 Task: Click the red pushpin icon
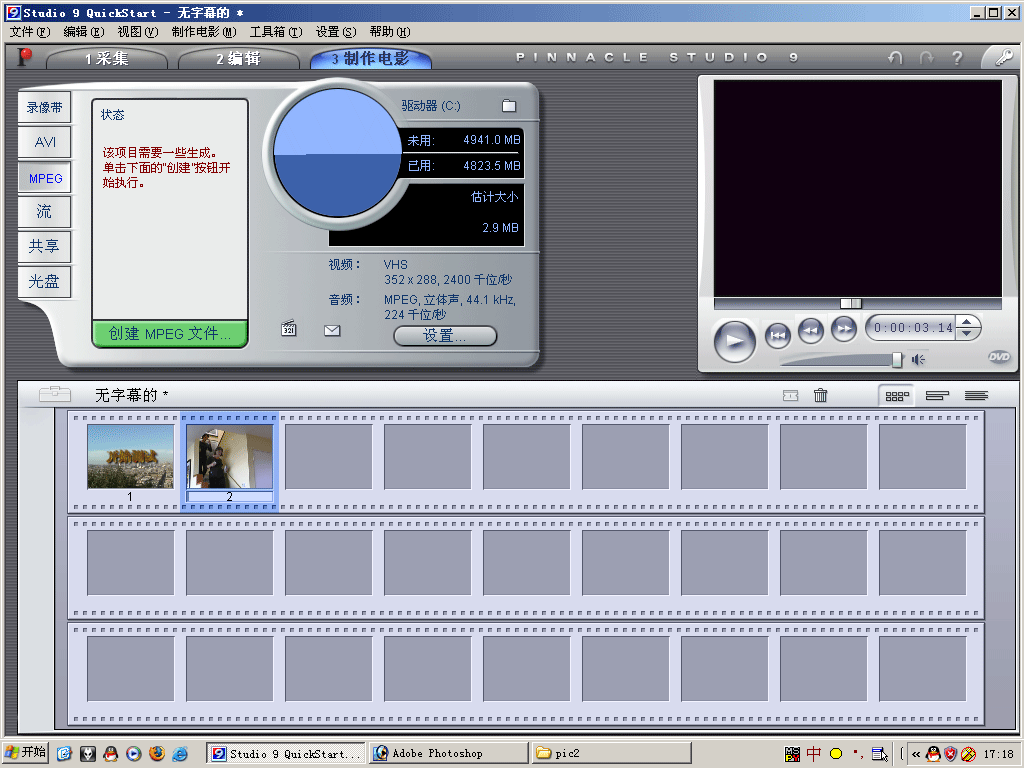click(25, 57)
